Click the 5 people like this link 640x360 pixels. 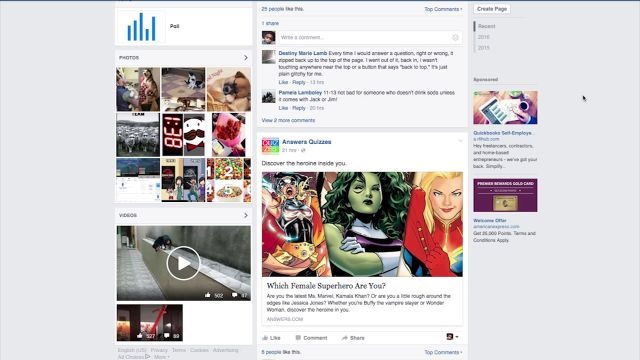[281, 352]
